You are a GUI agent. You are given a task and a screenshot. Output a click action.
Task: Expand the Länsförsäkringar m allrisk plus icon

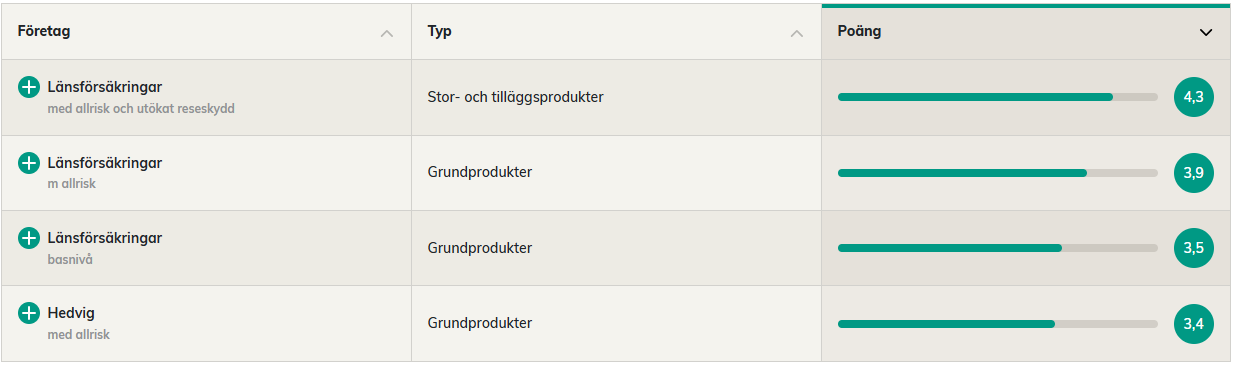pyautogui.click(x=29, y=163)
